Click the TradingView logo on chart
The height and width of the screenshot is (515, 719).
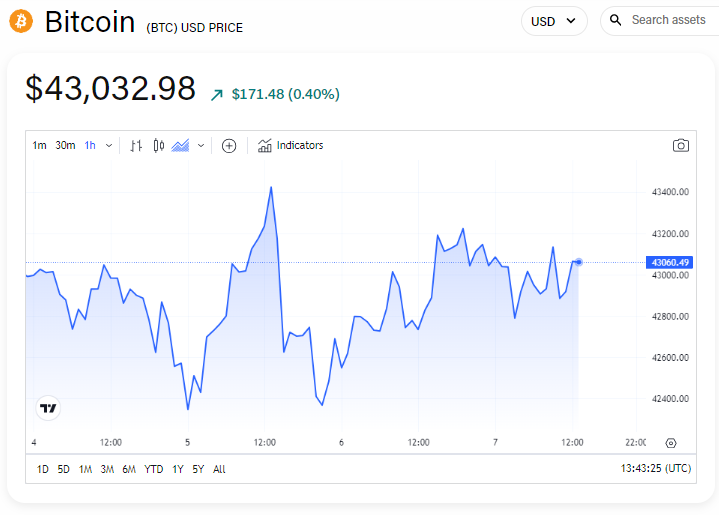[48, 408]
